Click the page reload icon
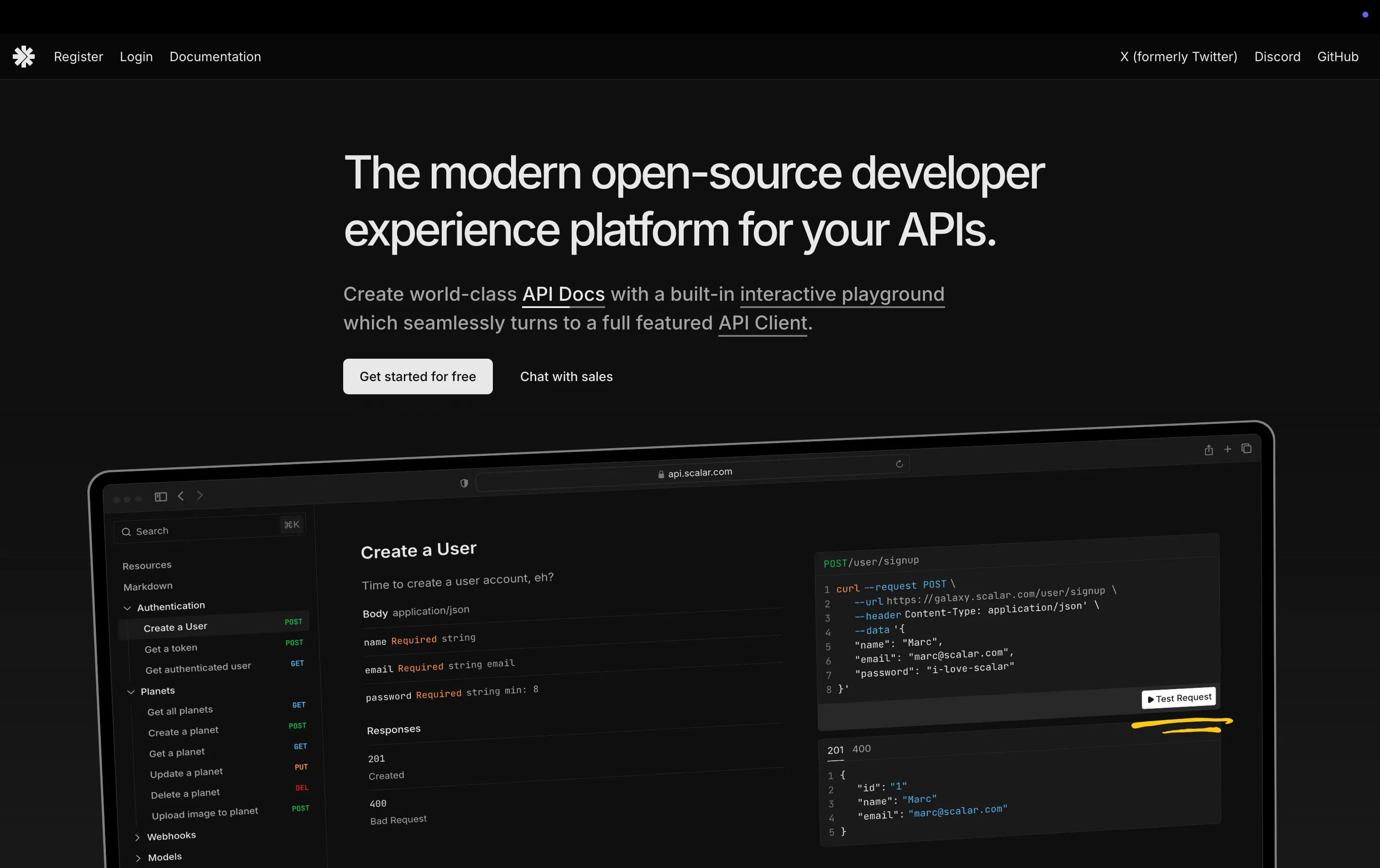 pyautogui.click(x=899, y=464)
